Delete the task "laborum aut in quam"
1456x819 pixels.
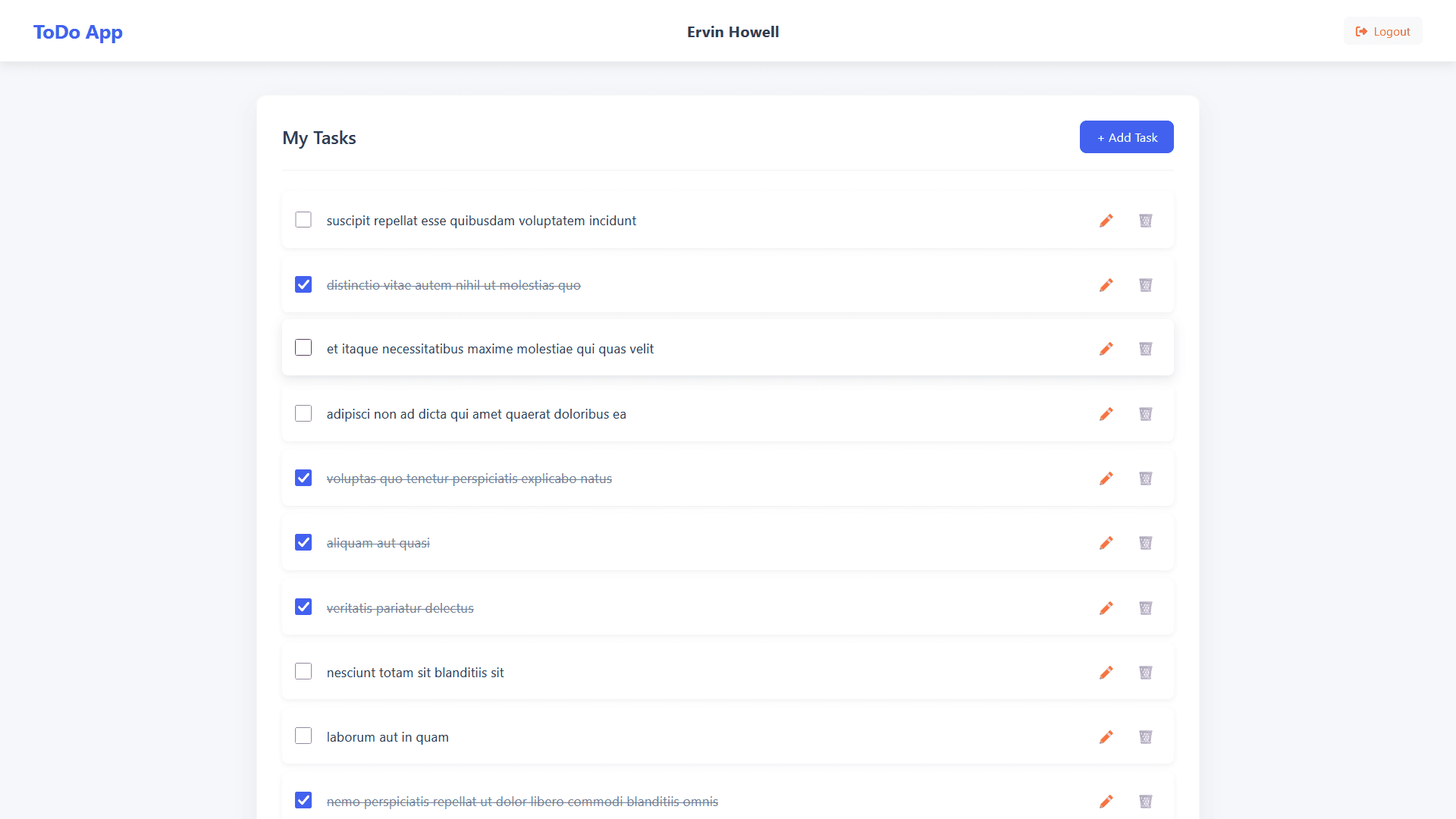coord(1145,736)
